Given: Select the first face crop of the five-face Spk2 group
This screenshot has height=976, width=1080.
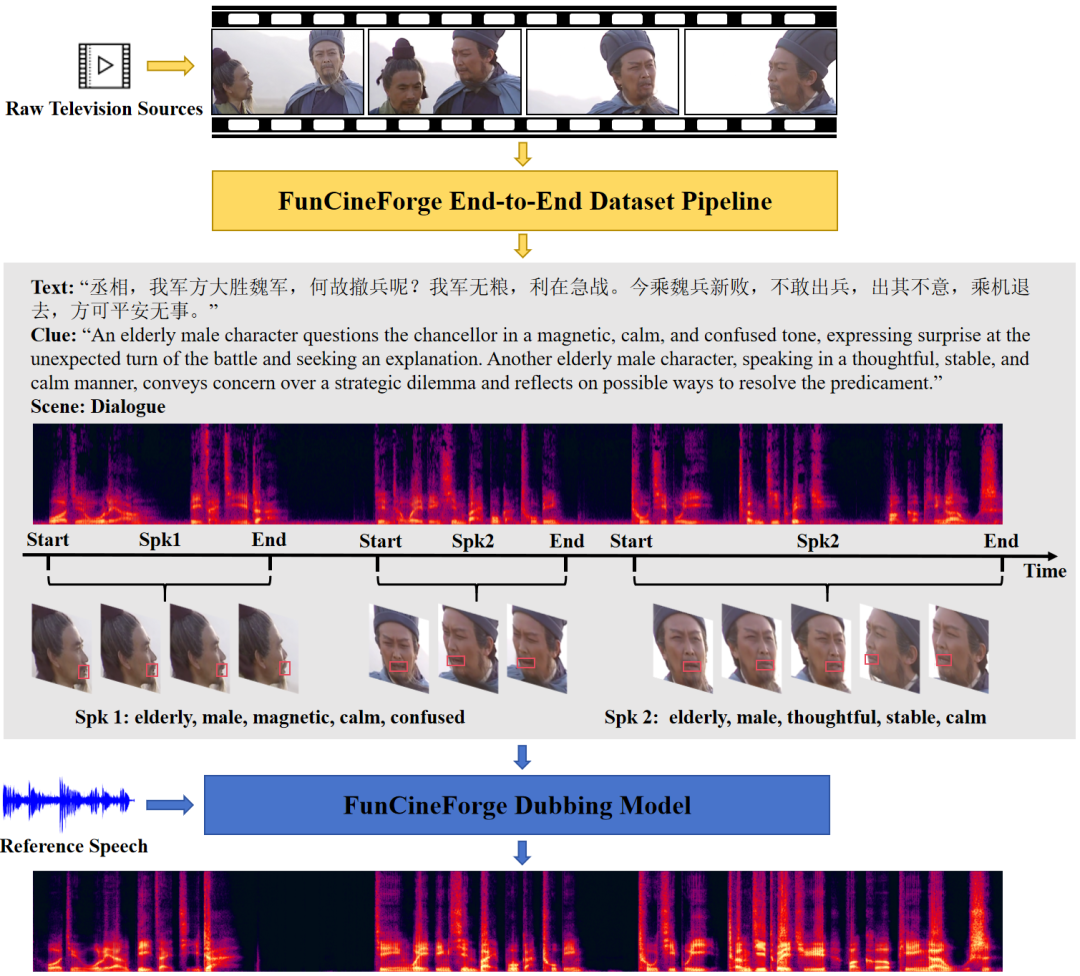Looking at the screenshot, I should [x=683, y=648].
